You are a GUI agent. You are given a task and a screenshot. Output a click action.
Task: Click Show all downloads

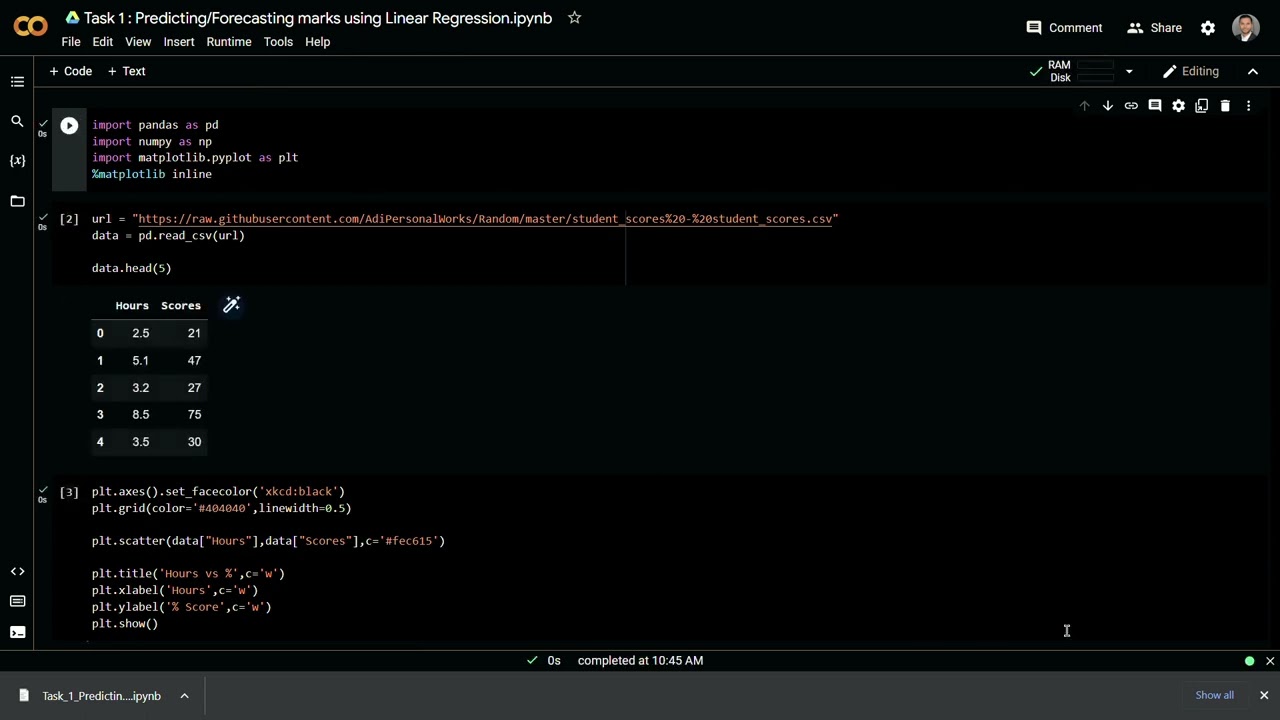1214,695
